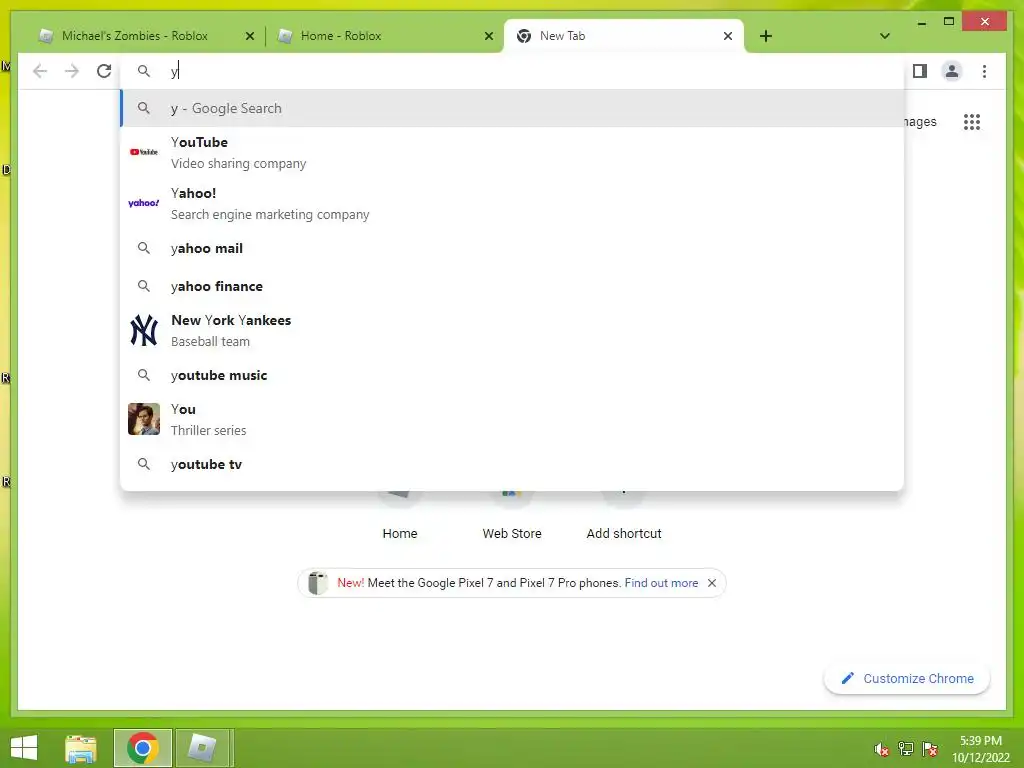Click the search icon beside 'yahoo mail'
This screenshot has width=1024, height=768.
144,248
